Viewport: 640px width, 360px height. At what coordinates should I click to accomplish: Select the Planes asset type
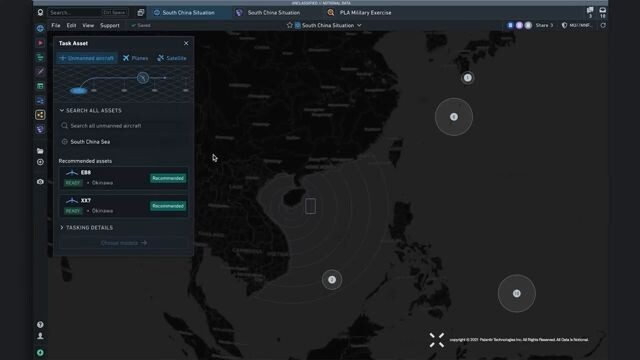point(136,58)
